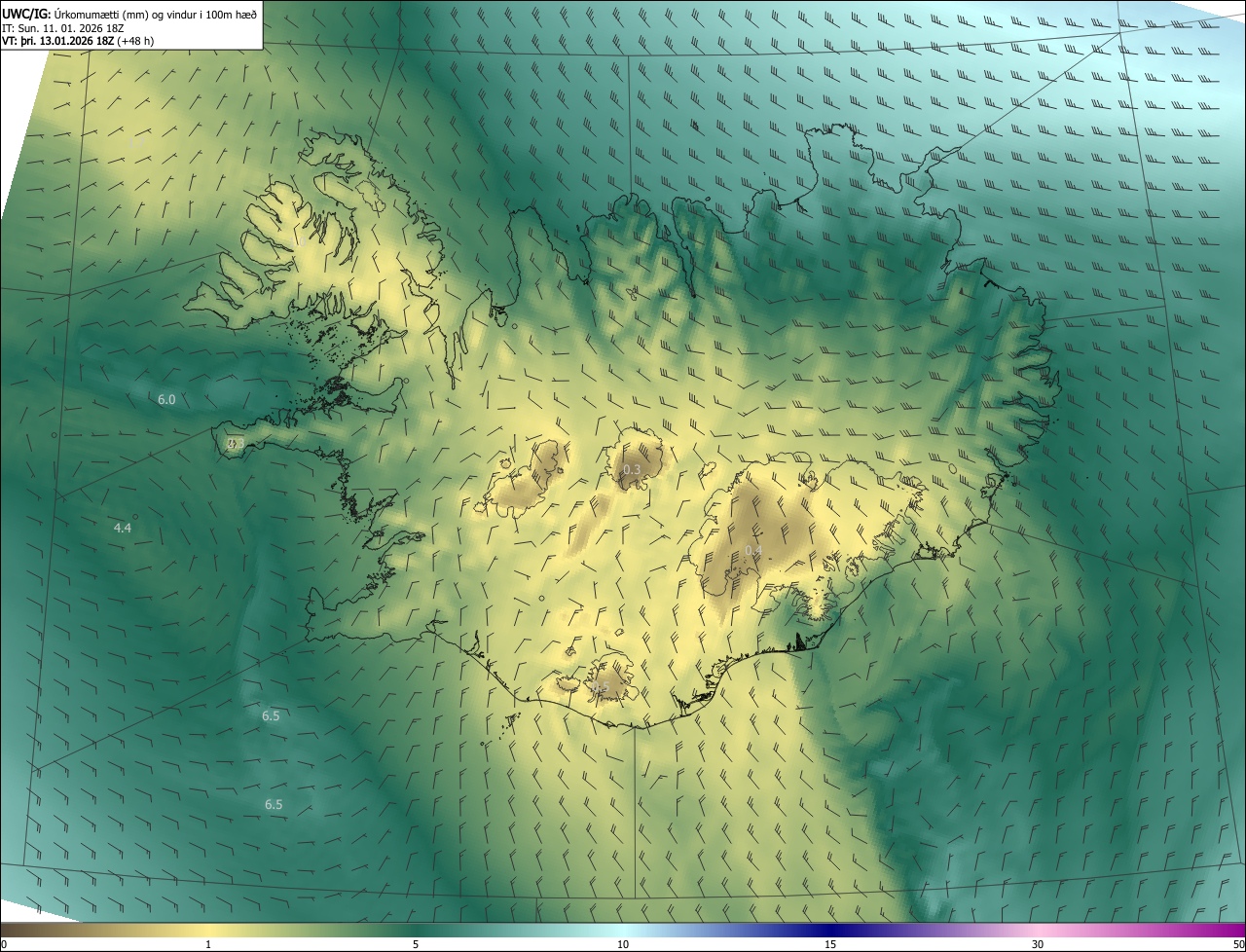Screen dimensions: 1246x952
Task: Click the 50 tick label on the color scale
Action: point(1238,944)
